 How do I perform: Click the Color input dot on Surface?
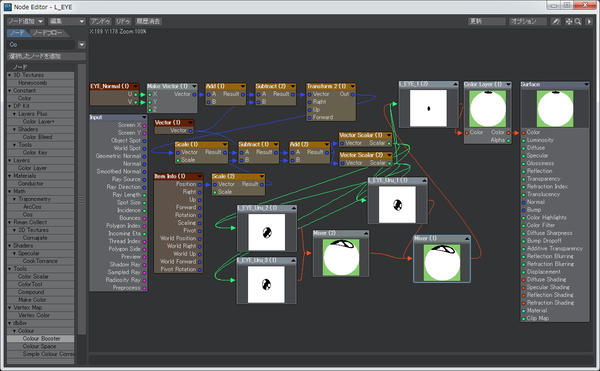pos(523,133)
